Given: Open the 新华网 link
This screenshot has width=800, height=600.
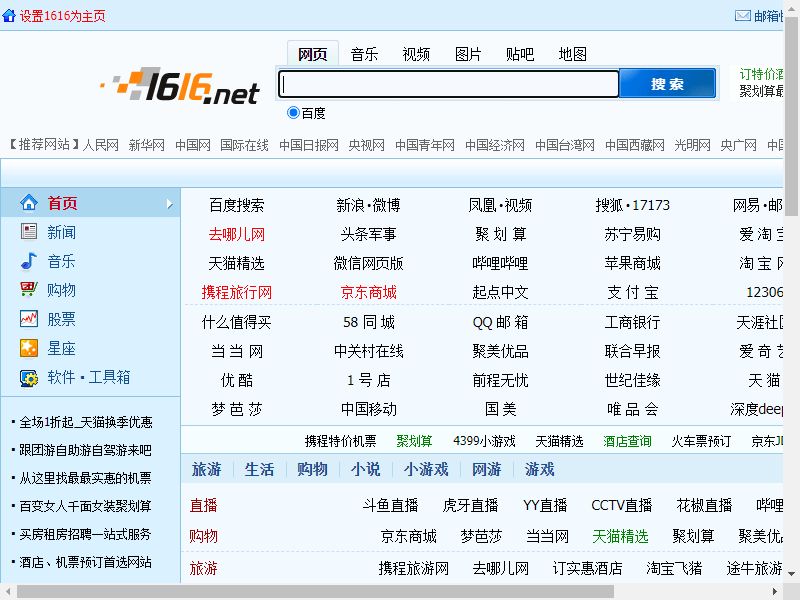Looking at the screenshot, I should [146, 145].
